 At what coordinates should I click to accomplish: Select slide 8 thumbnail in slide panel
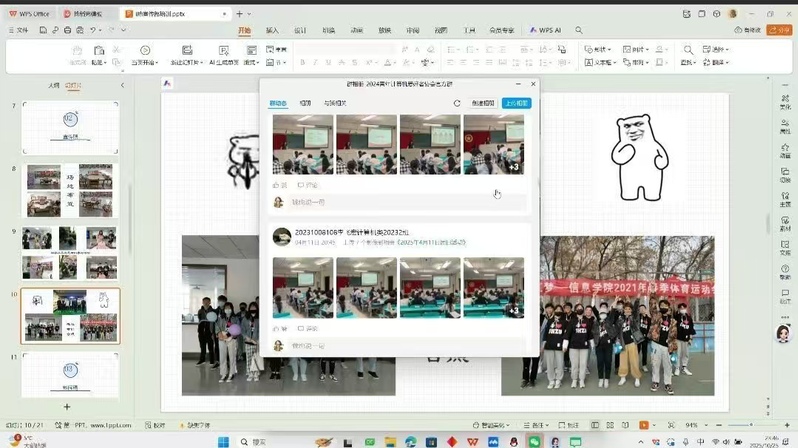(x=70, y=191)
